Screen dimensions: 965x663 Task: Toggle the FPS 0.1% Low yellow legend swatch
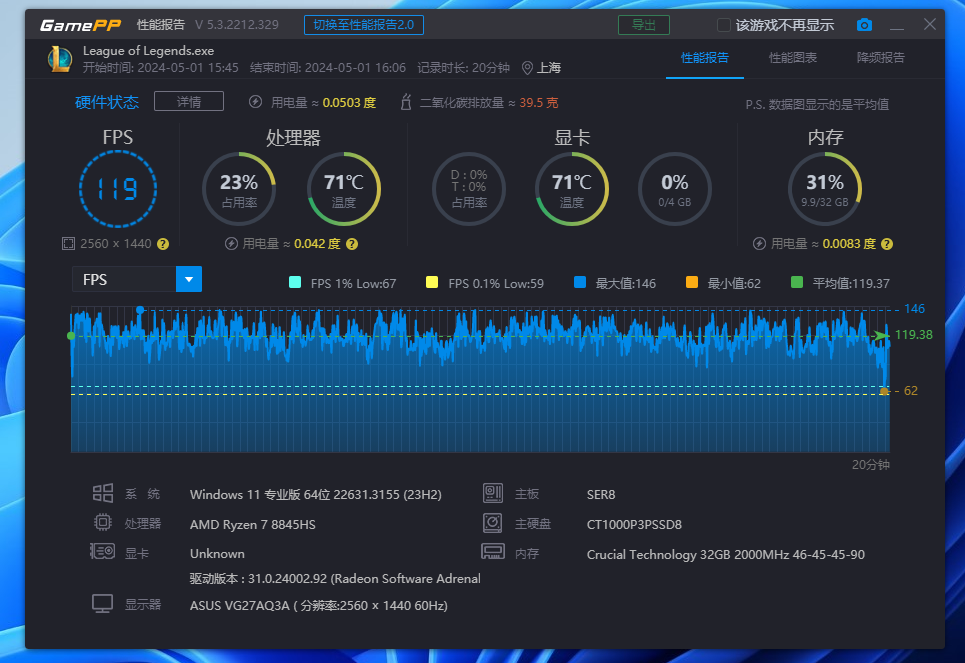coord(432,283)
